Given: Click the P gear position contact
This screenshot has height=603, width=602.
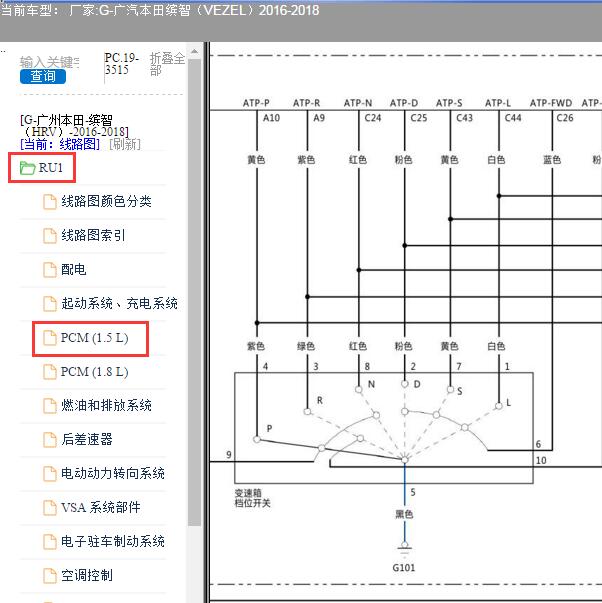Looking at the screenshot, I should coord(257,439).
